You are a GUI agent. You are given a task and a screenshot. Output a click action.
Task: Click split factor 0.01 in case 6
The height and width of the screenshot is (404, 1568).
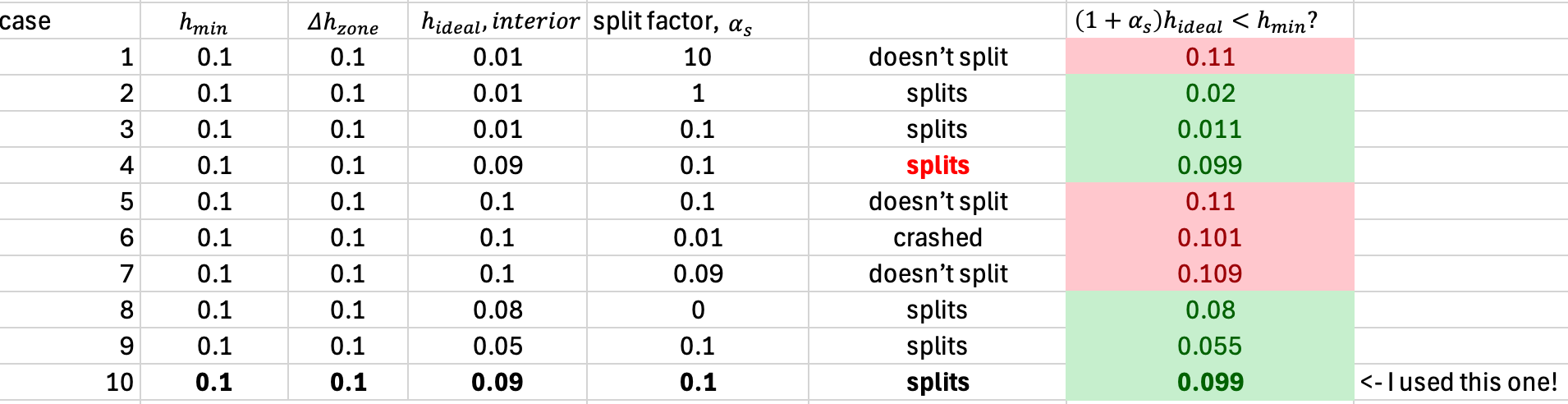click(697, 238)
